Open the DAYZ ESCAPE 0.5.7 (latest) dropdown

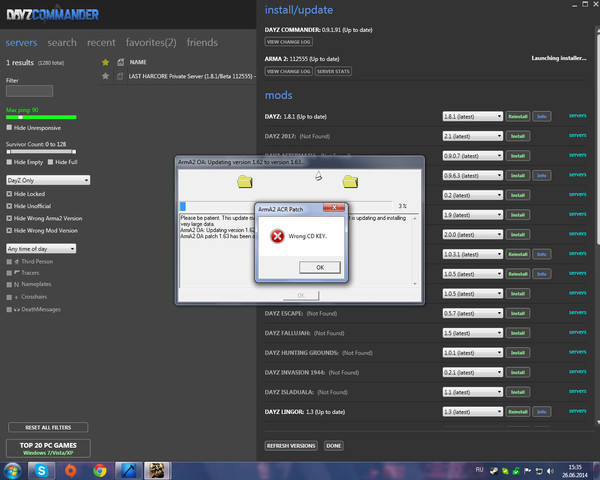pos(473,313)
